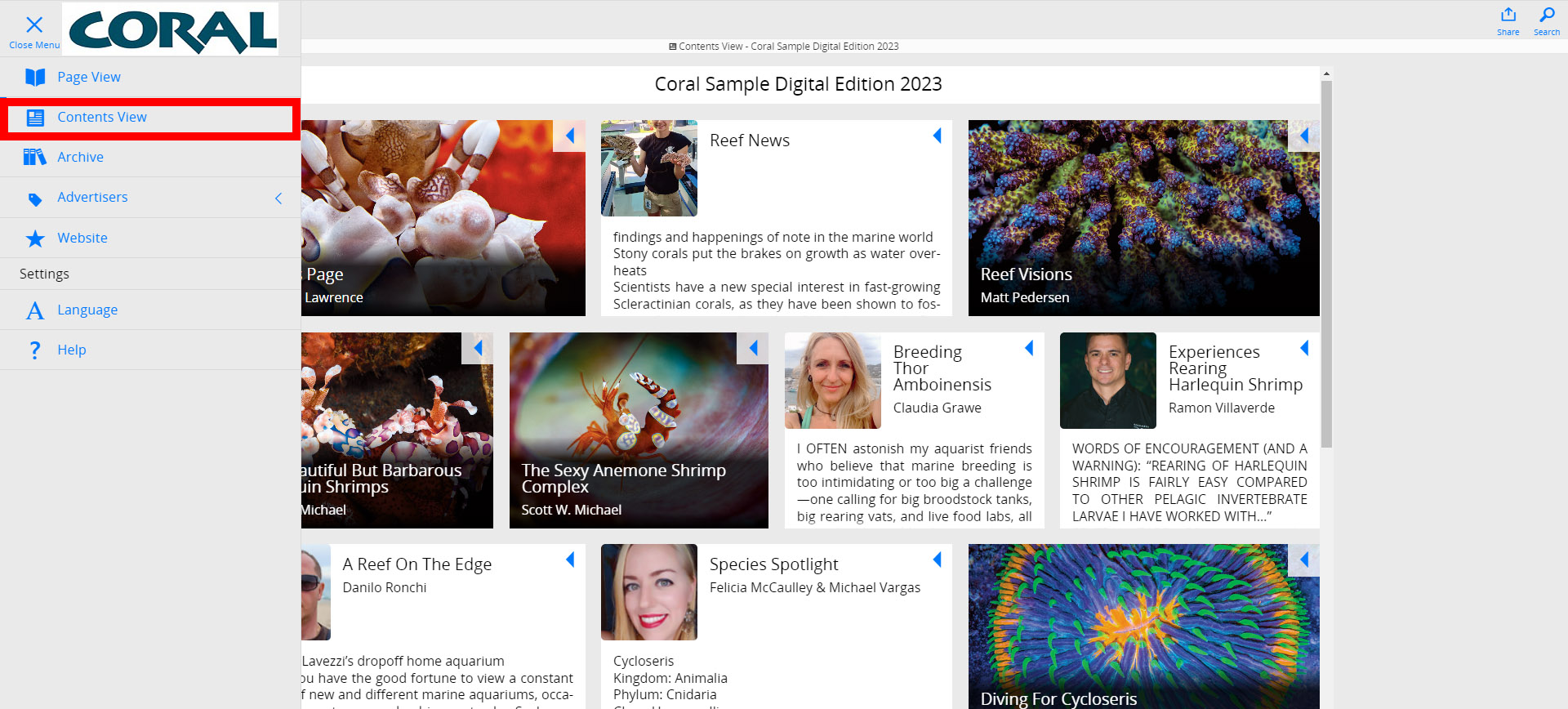
Task: Click the Archive books icon
Action: click(x=35, y=157)
